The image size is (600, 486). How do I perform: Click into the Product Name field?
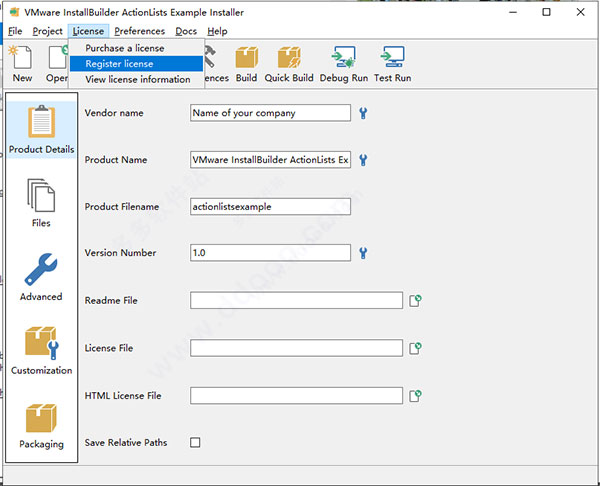(270, 160)
